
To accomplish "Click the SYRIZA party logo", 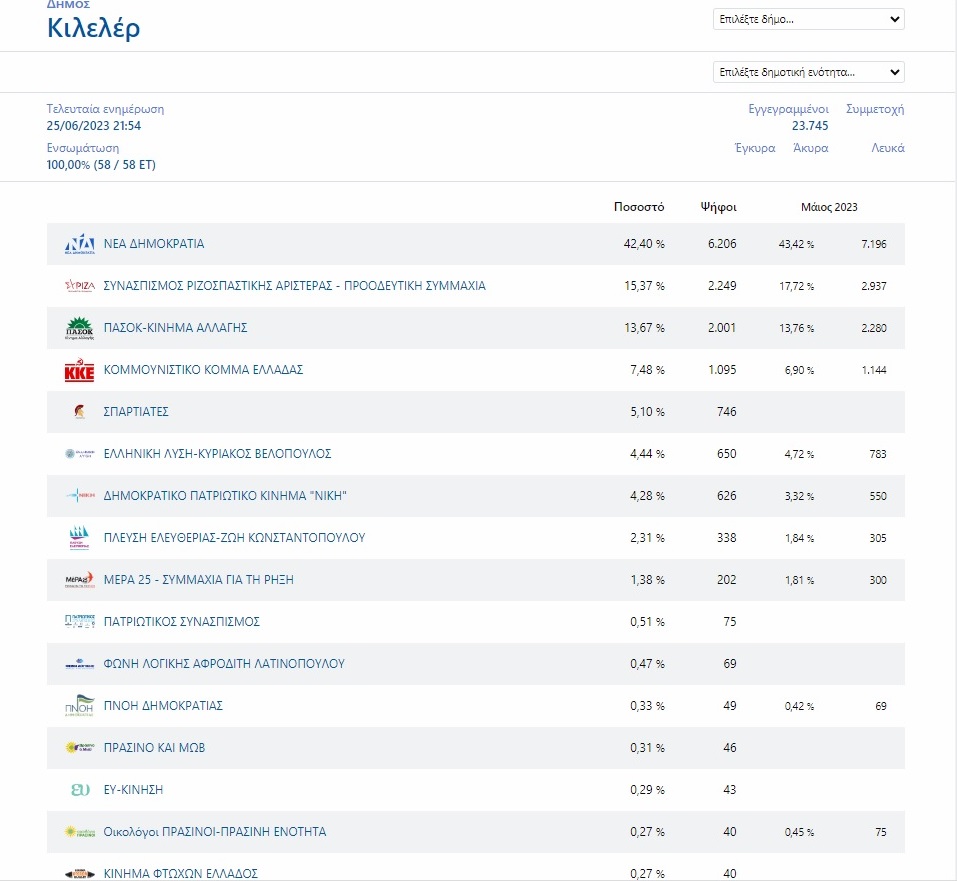I will pos(79,286).
